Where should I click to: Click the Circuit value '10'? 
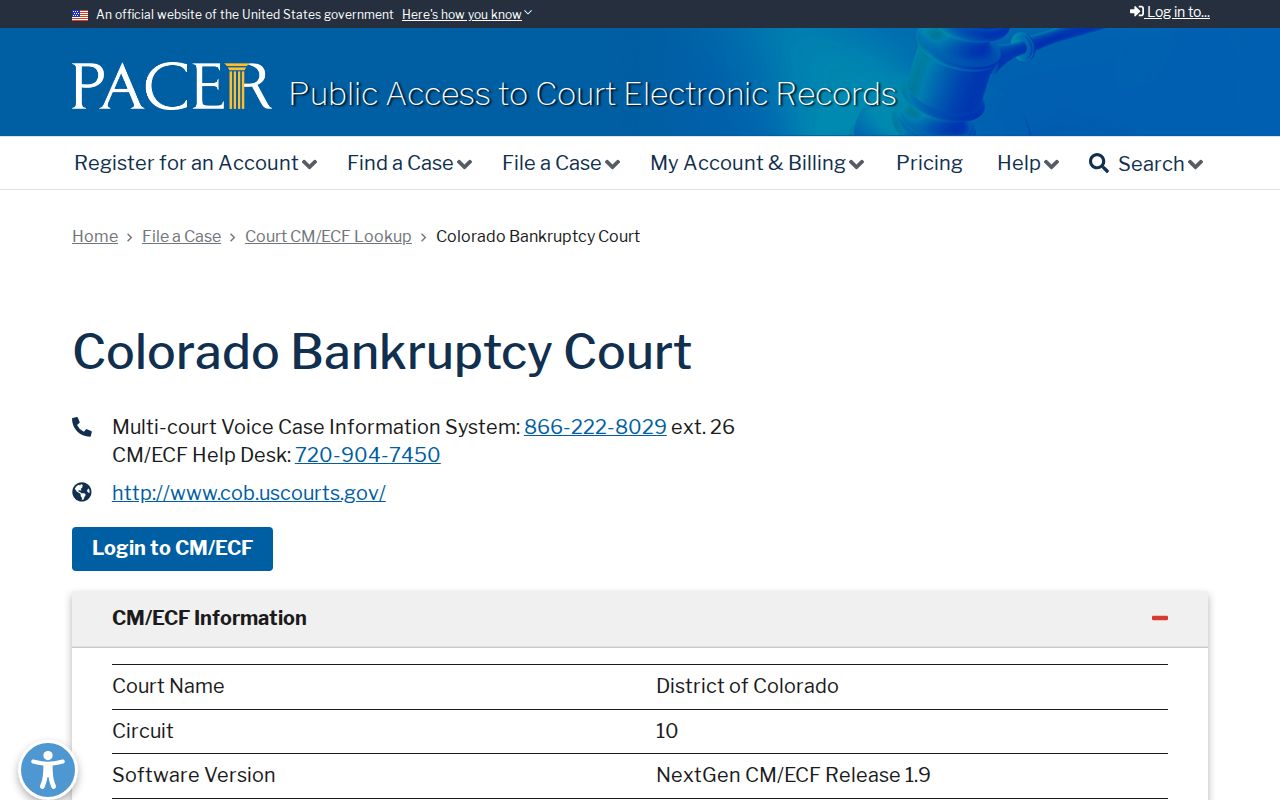click(667, 731)
